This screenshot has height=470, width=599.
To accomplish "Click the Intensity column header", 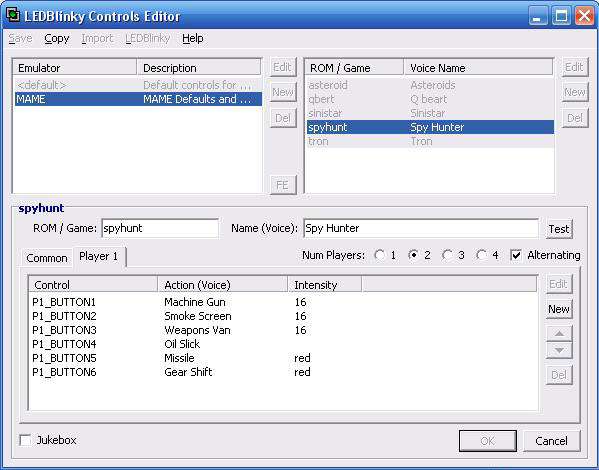I will click(x=324, y=285).
